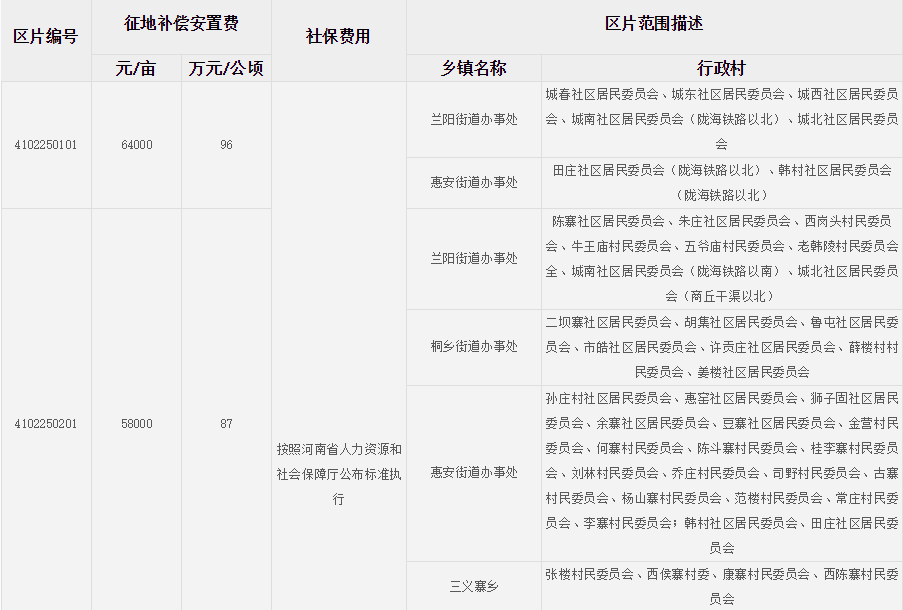The image size is (903, 610).
Task: Click the 区片范围描述 header
Action: tap(654, 24)
